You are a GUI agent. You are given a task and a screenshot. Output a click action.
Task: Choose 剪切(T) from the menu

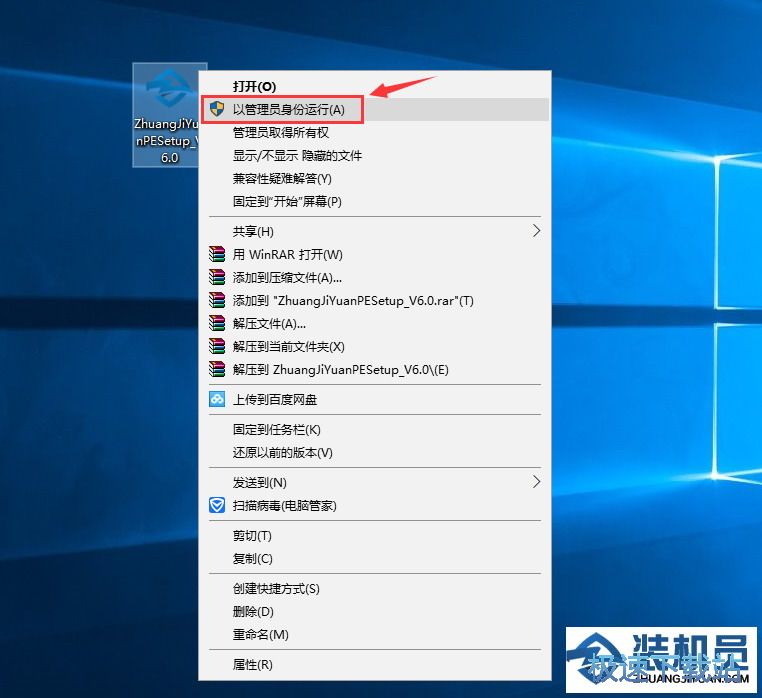pos(374,536)
